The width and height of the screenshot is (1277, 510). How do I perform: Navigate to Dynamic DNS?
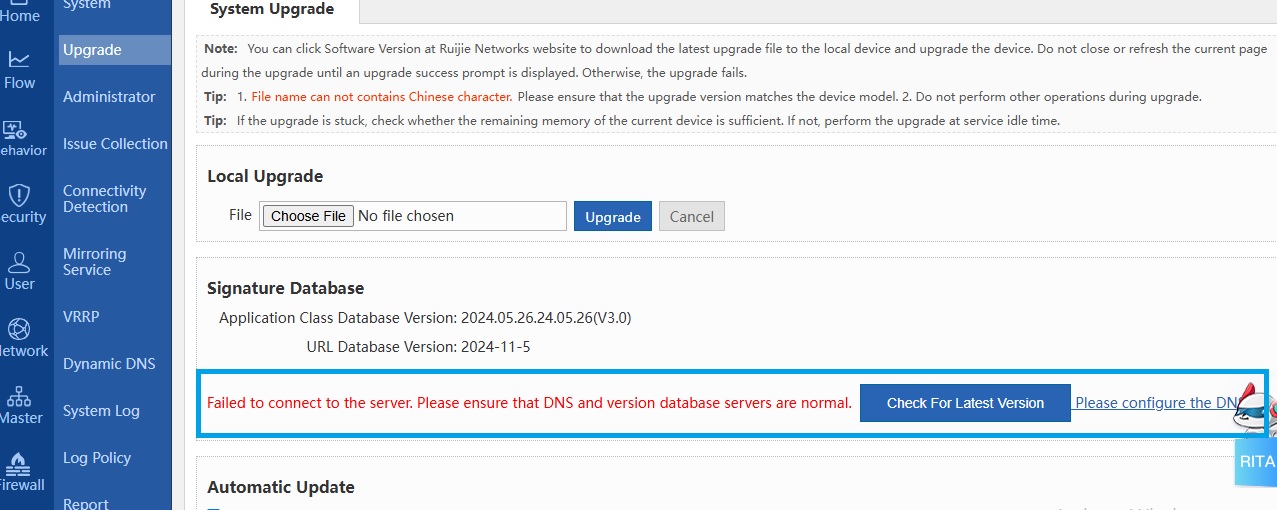(x=109, y=364)
